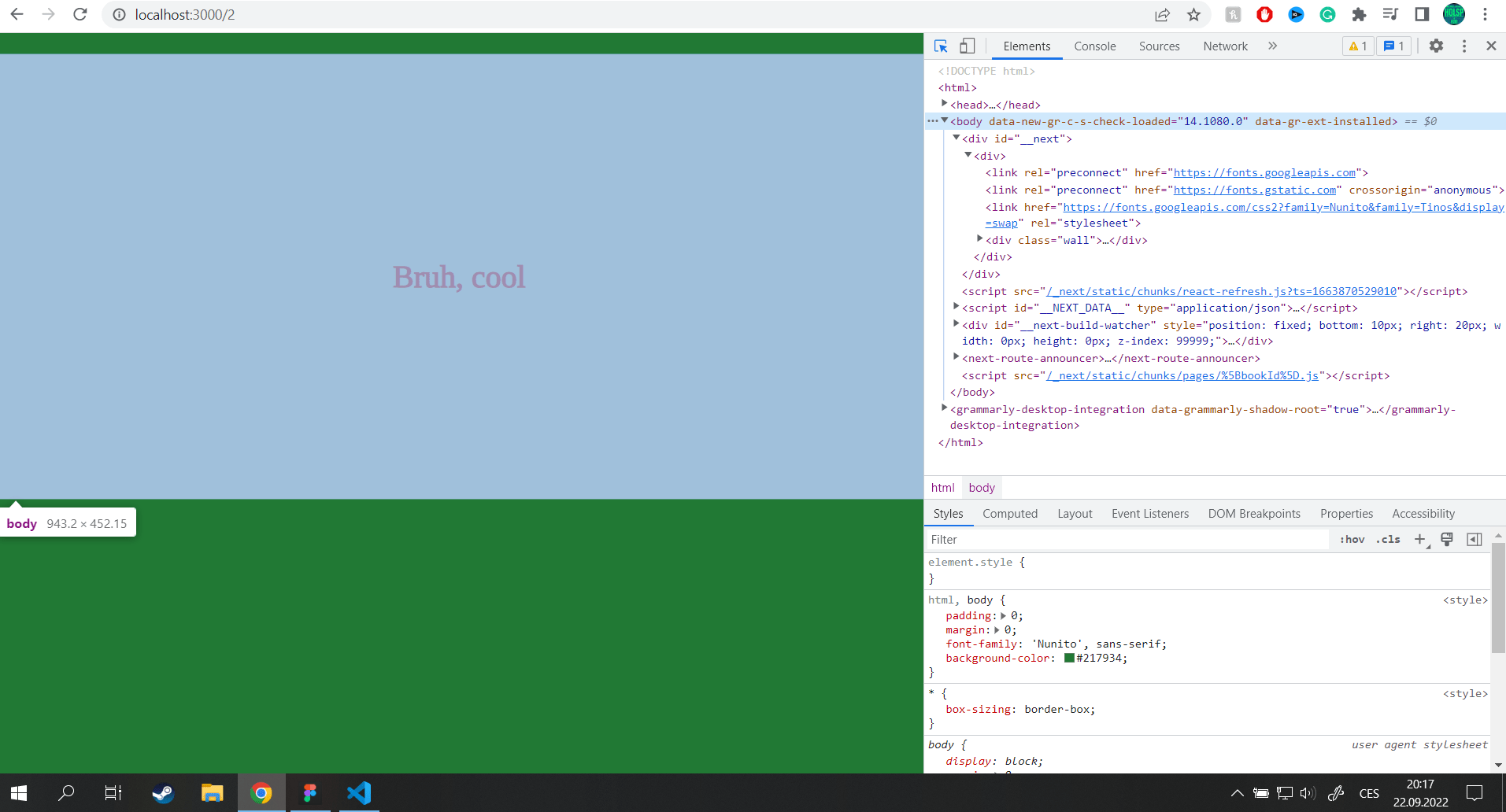Click the warnings count badge

pyautogui.click(x=1358, y=46)
